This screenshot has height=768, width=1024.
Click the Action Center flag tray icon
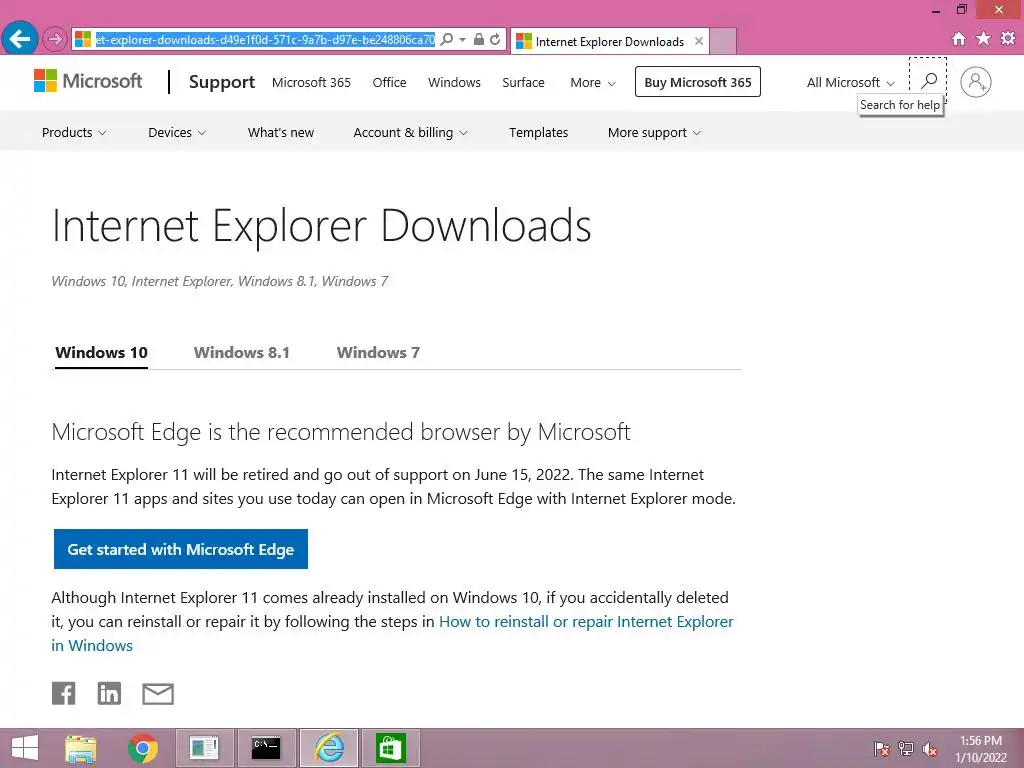[882, 749]
